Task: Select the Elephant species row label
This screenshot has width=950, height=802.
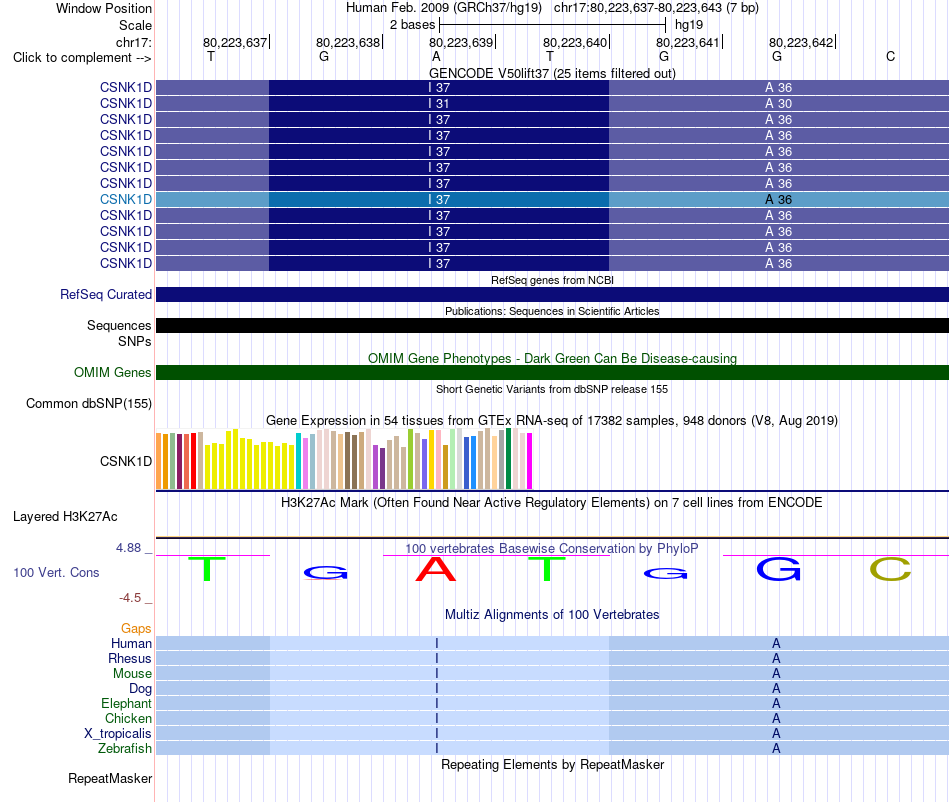Action: pyautogui.click(x=126, y=703)
